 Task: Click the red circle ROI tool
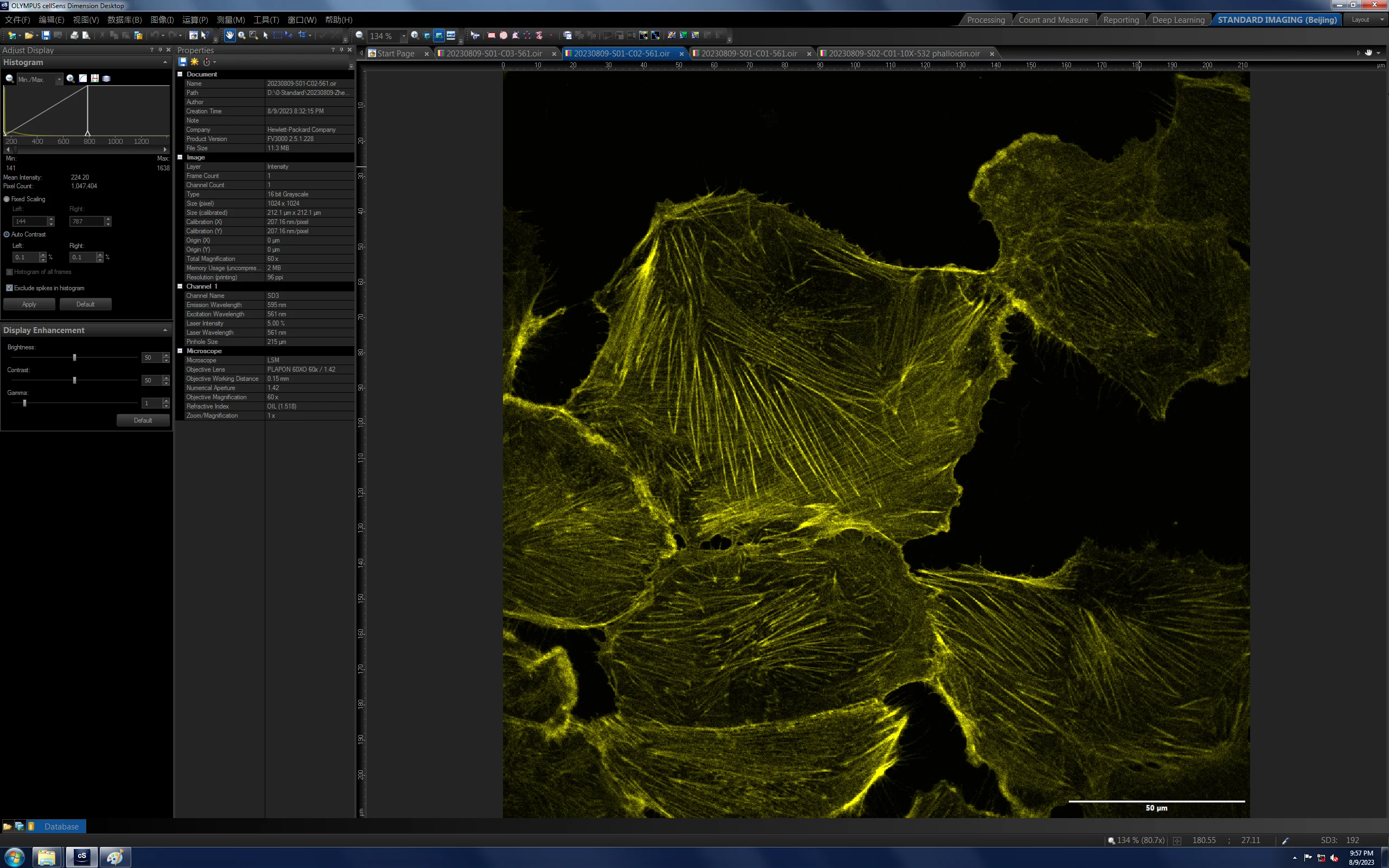[x=504, y=36]
